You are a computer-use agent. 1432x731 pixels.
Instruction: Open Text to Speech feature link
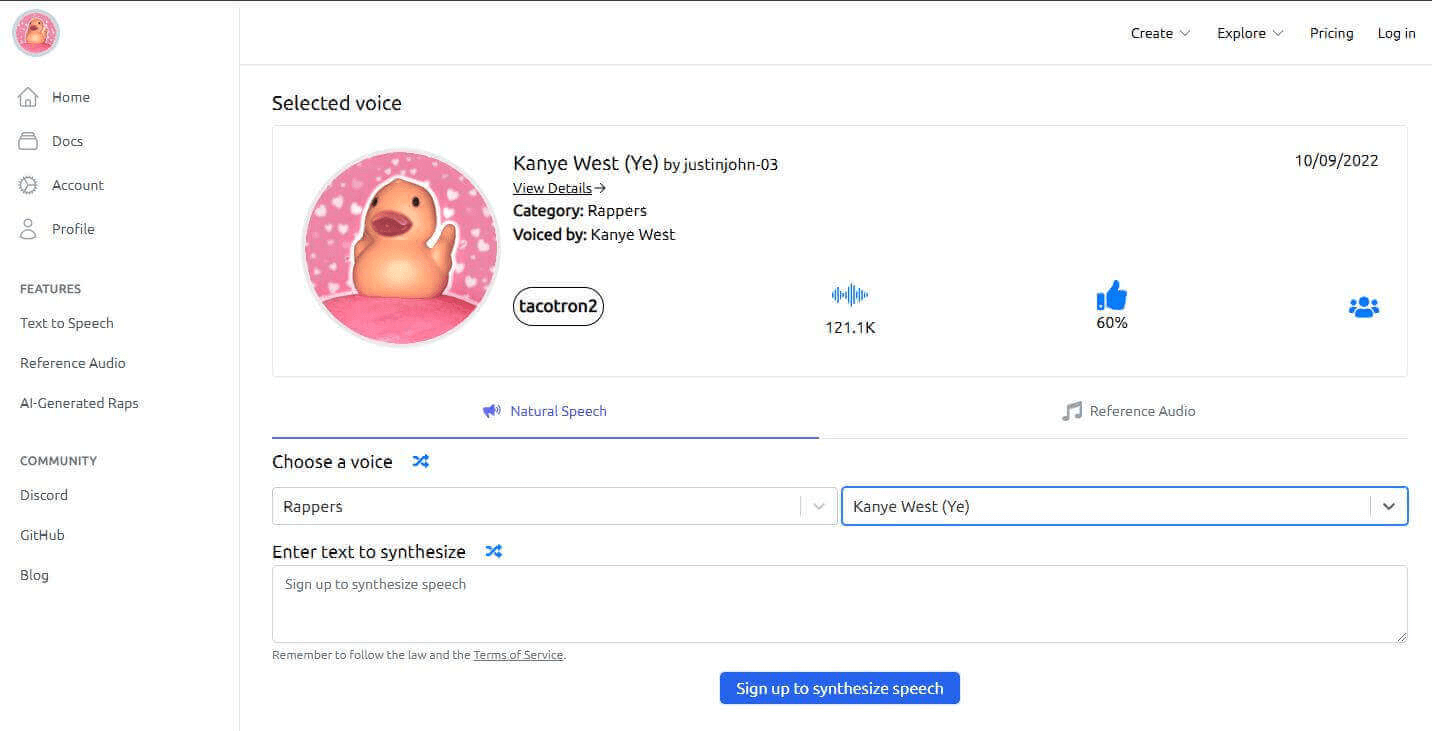point(67,323)
